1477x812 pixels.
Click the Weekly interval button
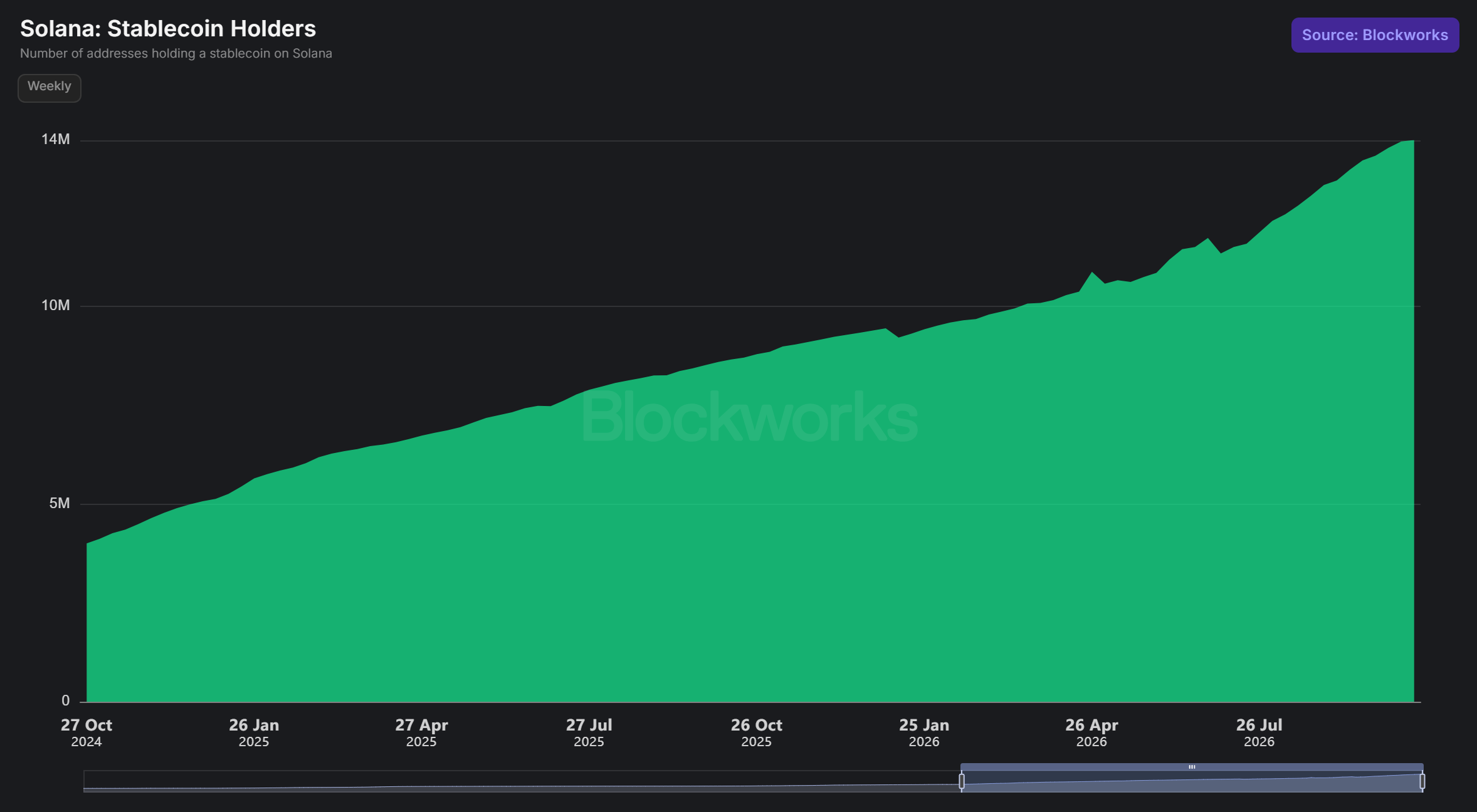coord(50,88)
